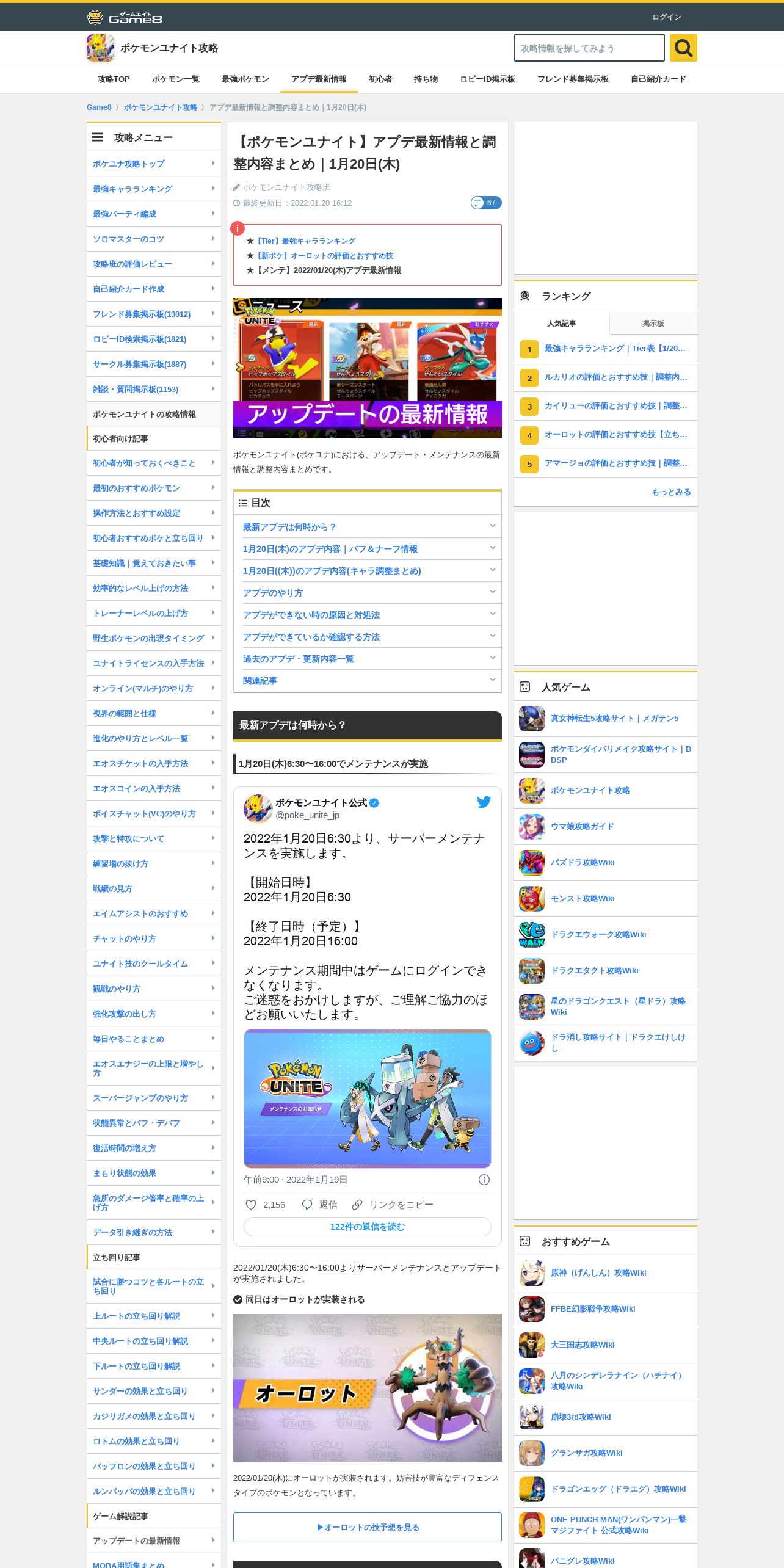Open ウマ娘攻略ガイド game icon

[x=532, y=827]
